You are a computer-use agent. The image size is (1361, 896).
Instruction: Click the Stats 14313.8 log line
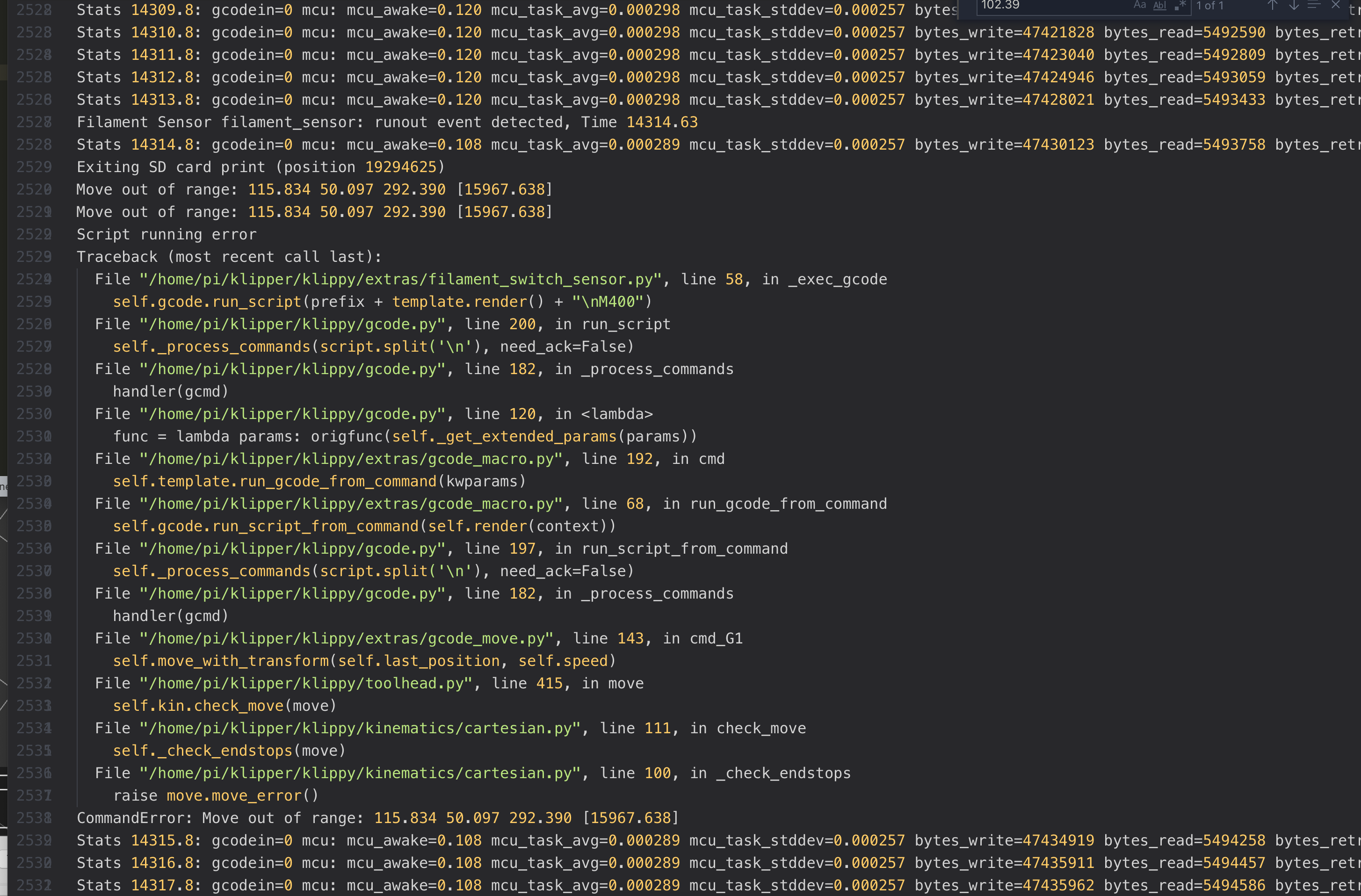[x=719, y=100]
